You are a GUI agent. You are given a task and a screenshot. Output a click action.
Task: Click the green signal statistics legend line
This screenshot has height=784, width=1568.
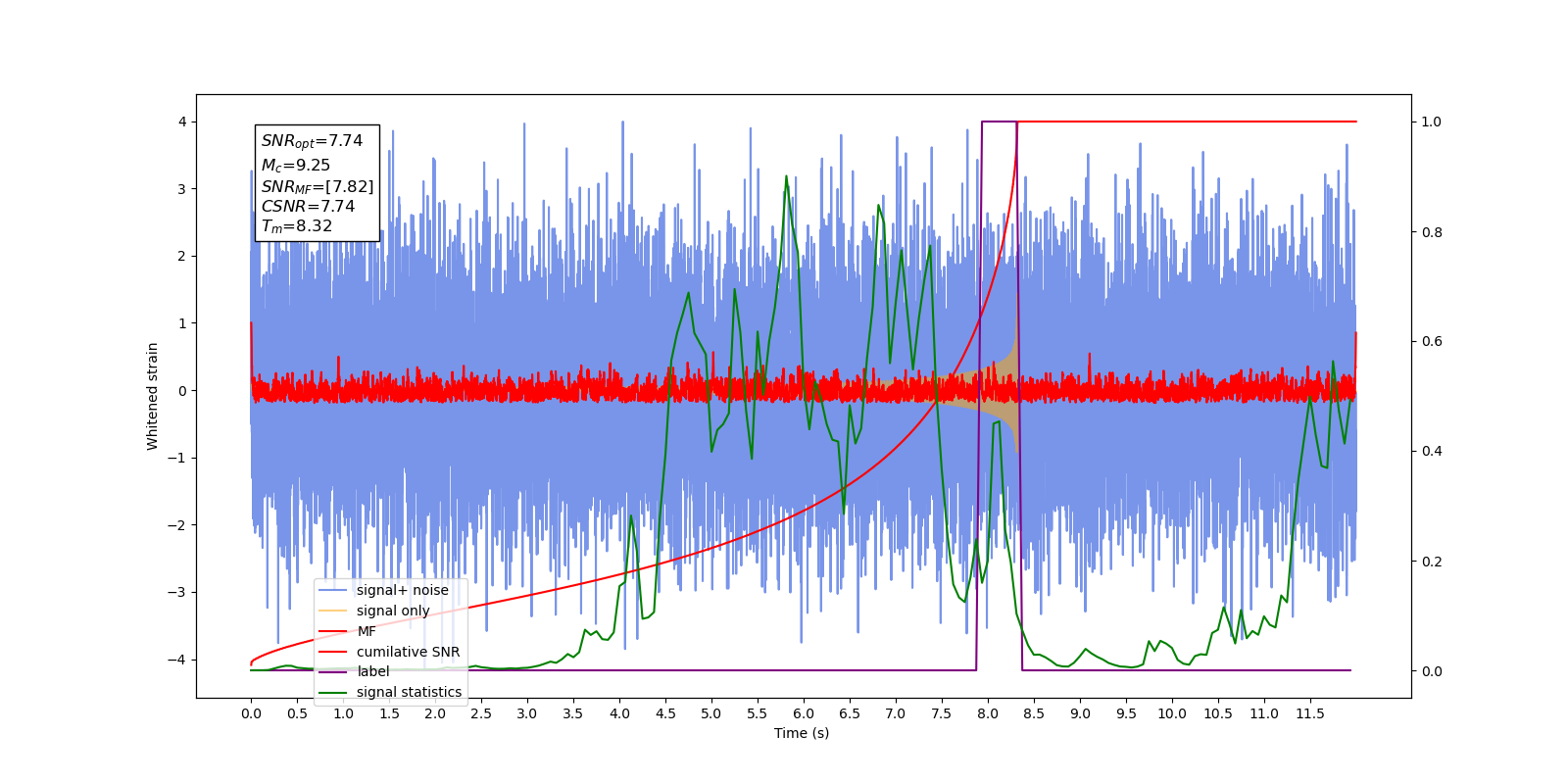(x=333, y=692)
